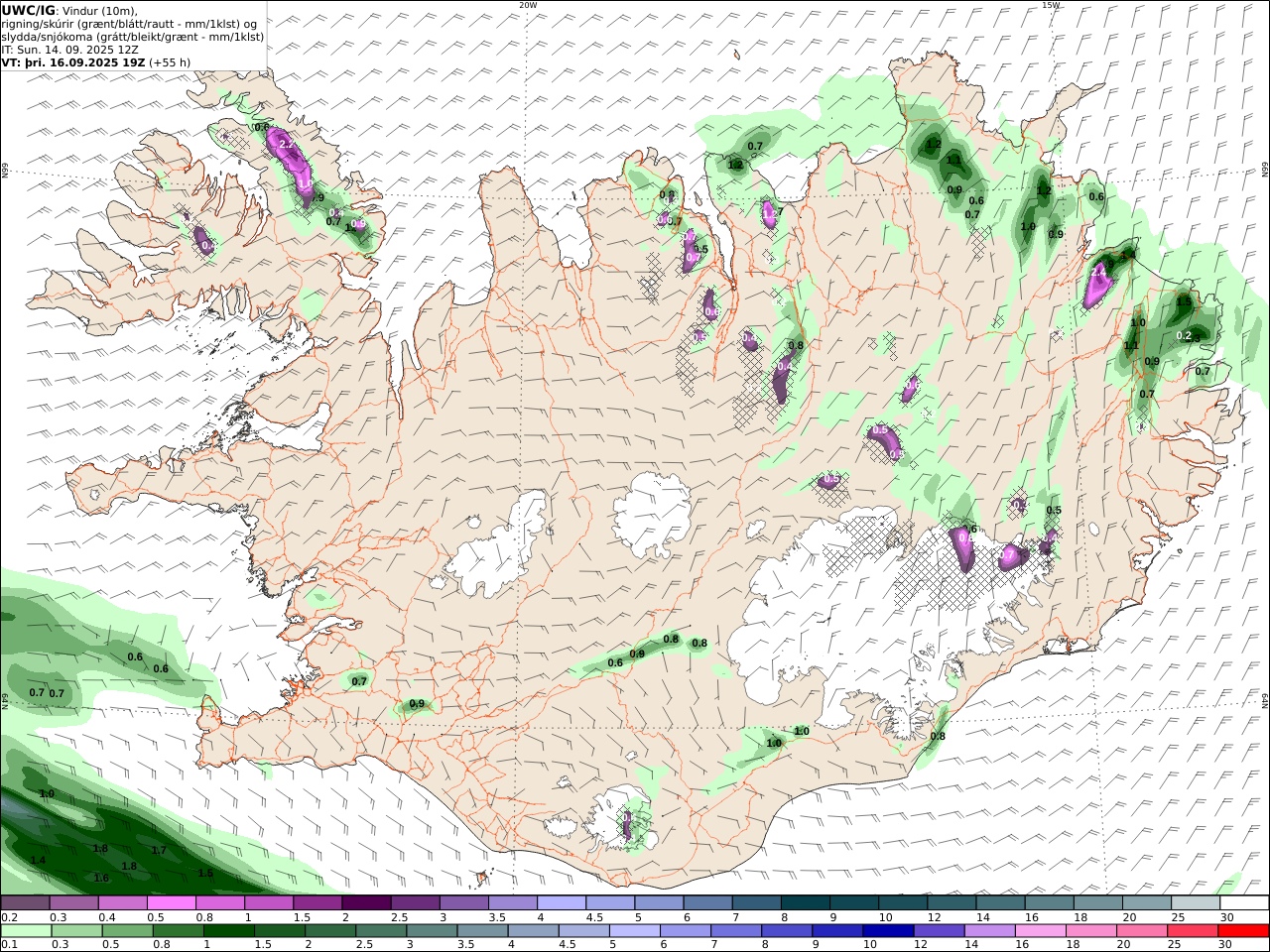Click the magenta 0.5–0.8 swatch in top scale
The height and width of the screenshot is (952, 1270).
tap(171, 903)
